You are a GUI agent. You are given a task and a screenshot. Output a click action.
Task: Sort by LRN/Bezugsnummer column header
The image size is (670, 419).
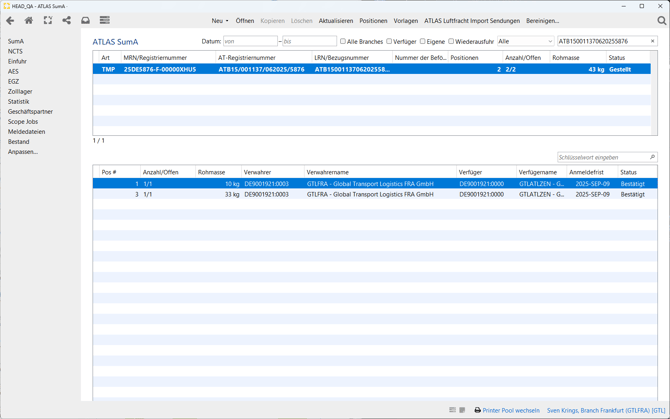[x=352, y=58]
